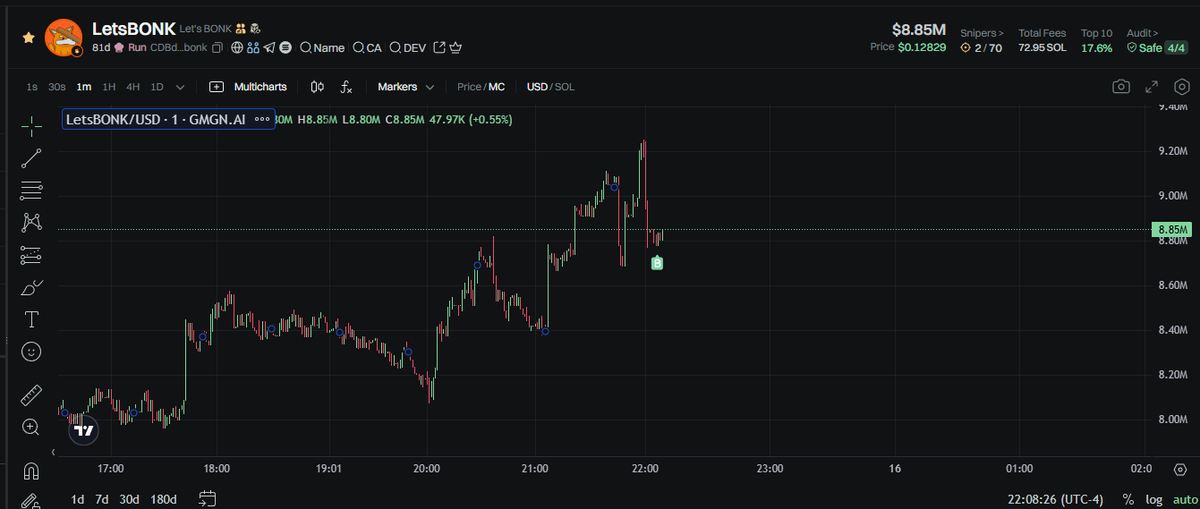Image resolution: width=1200 pixels, height=509 pixels.
Task: Select the 4H timeframe
Action: click(133, 87)
